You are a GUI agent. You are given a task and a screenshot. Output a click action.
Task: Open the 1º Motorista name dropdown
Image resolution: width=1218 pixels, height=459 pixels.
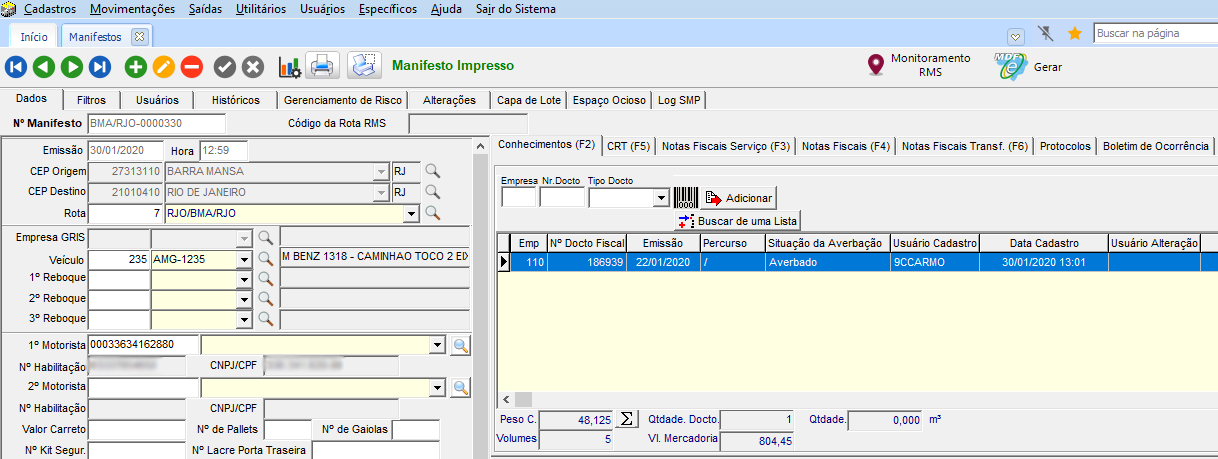tap(435, 345)
